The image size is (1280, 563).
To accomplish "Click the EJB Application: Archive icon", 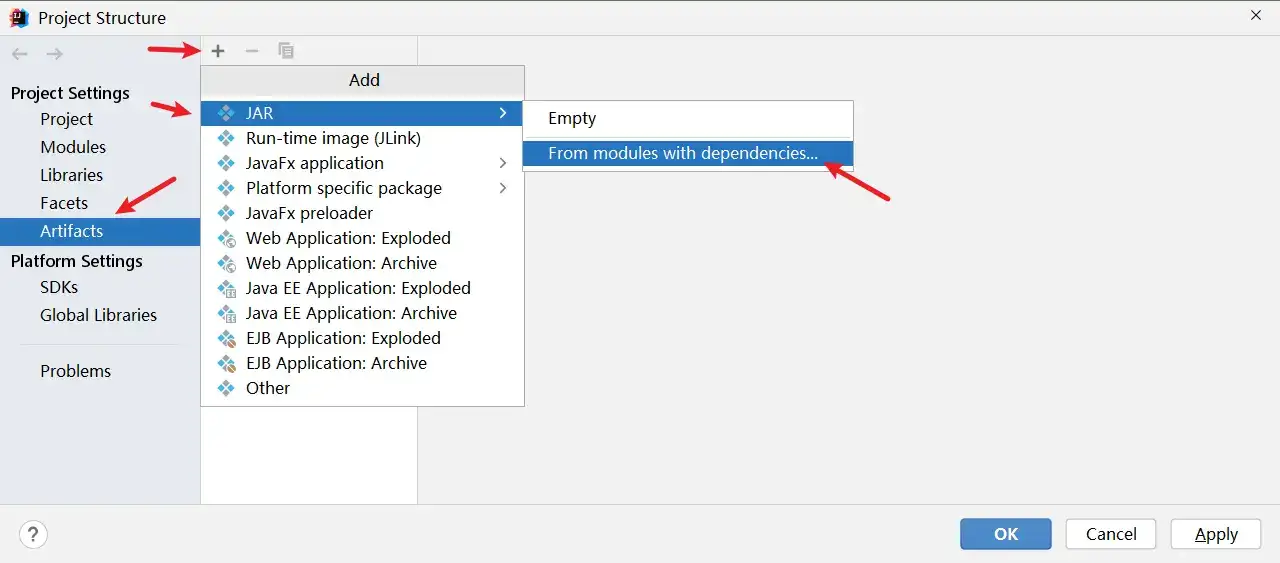I will pos(226,363).
